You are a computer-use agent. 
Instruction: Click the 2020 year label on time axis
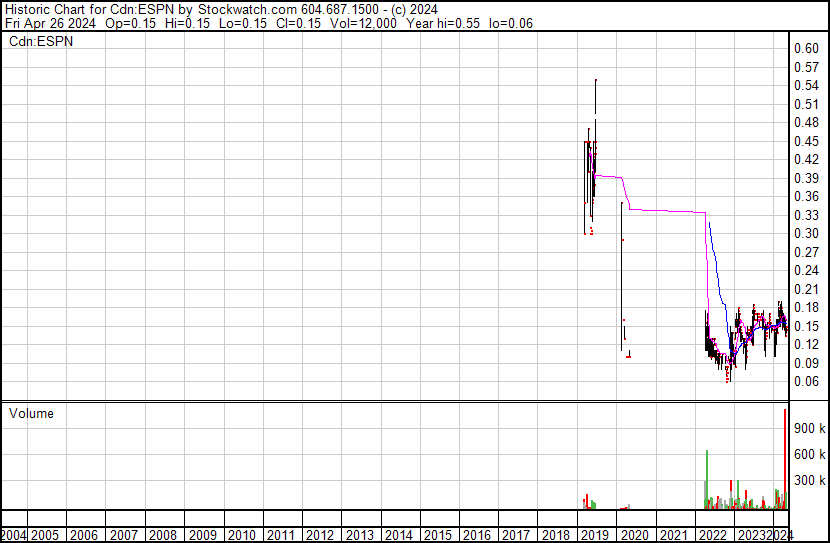click(x=634, y=535)
